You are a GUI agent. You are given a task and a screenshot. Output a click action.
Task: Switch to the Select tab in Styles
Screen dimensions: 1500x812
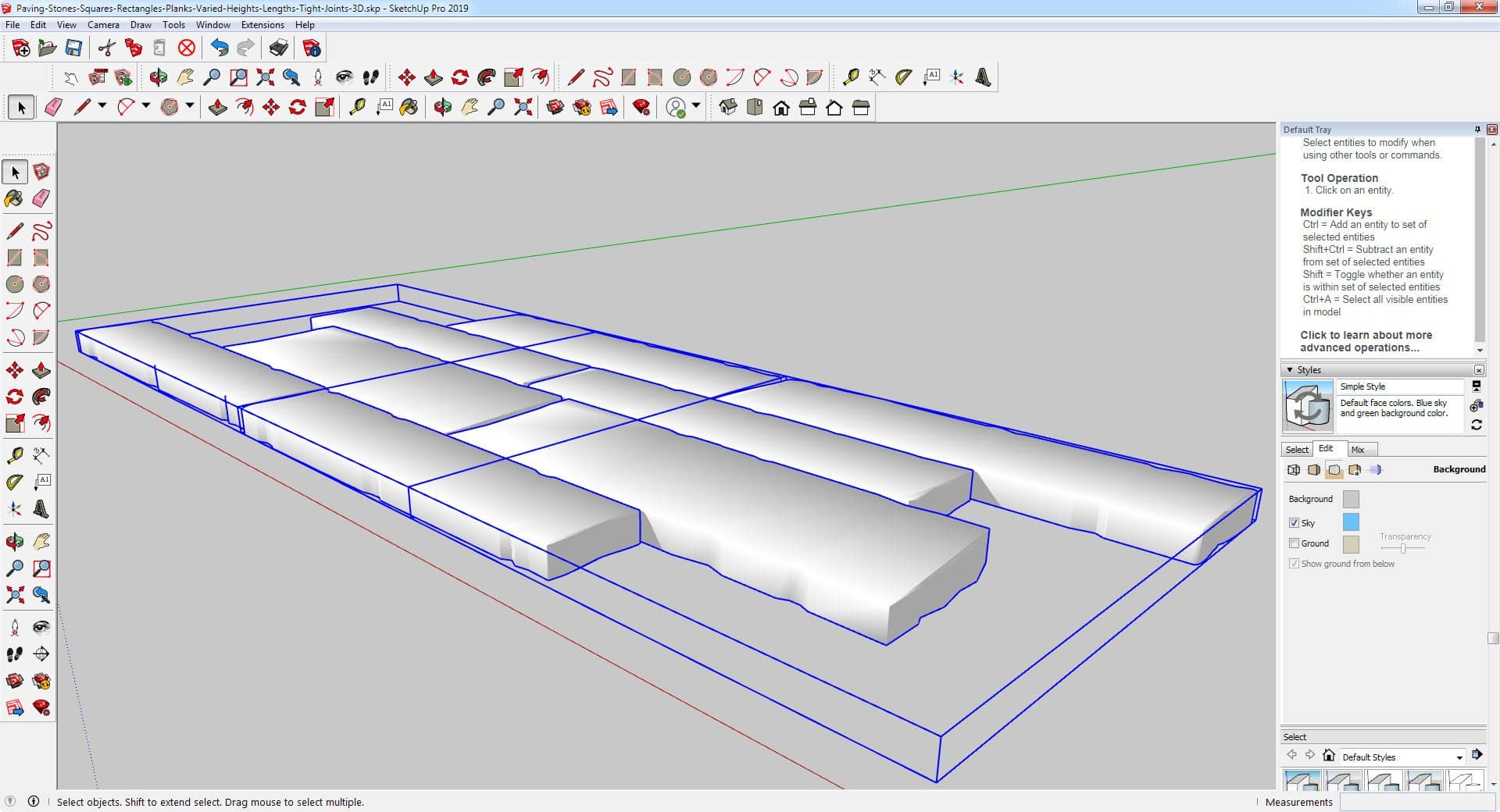(x=1297, y=450)
